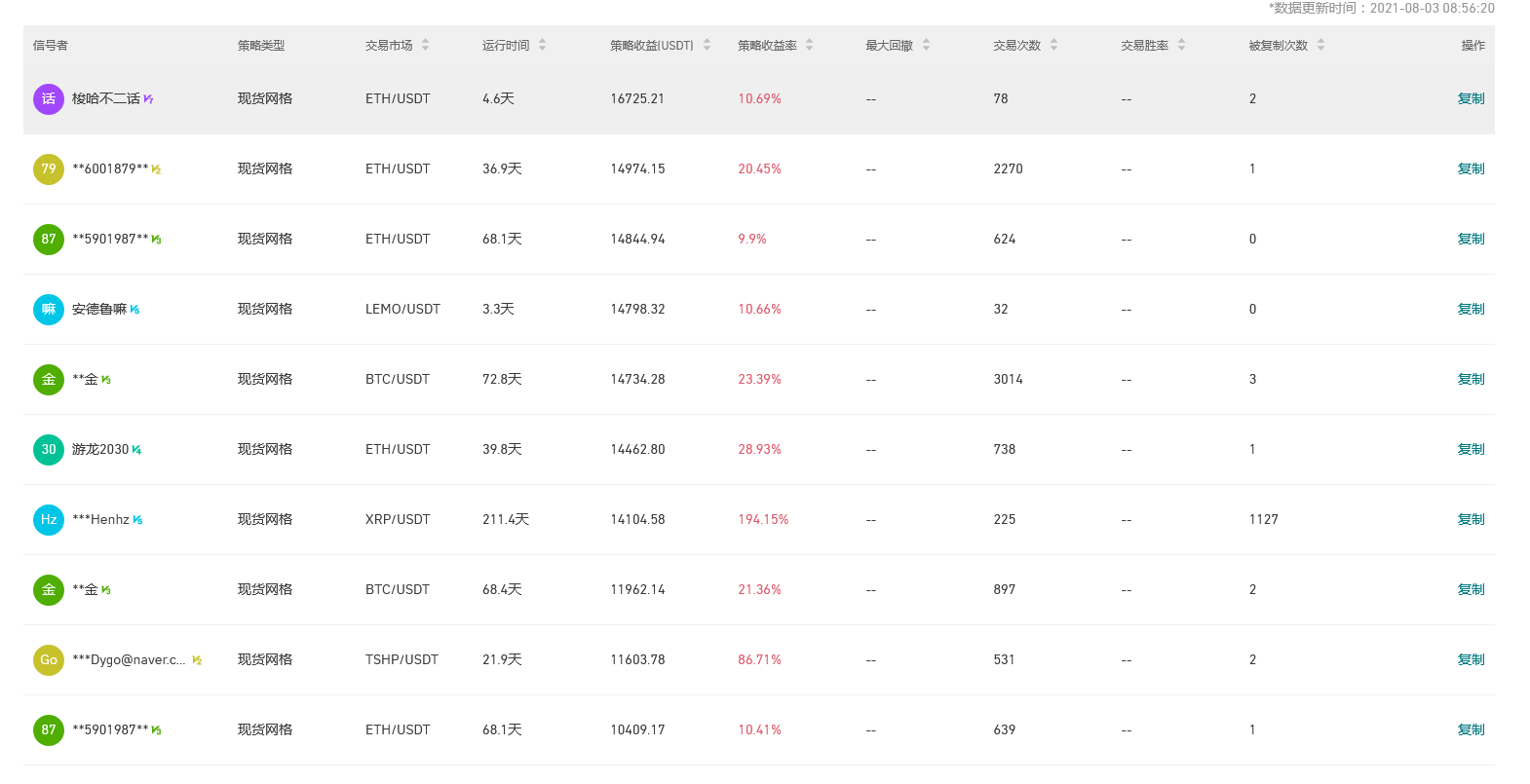
Task: Click level badge beside ***Dygo@naver.c...
Action: click(197, 660)
